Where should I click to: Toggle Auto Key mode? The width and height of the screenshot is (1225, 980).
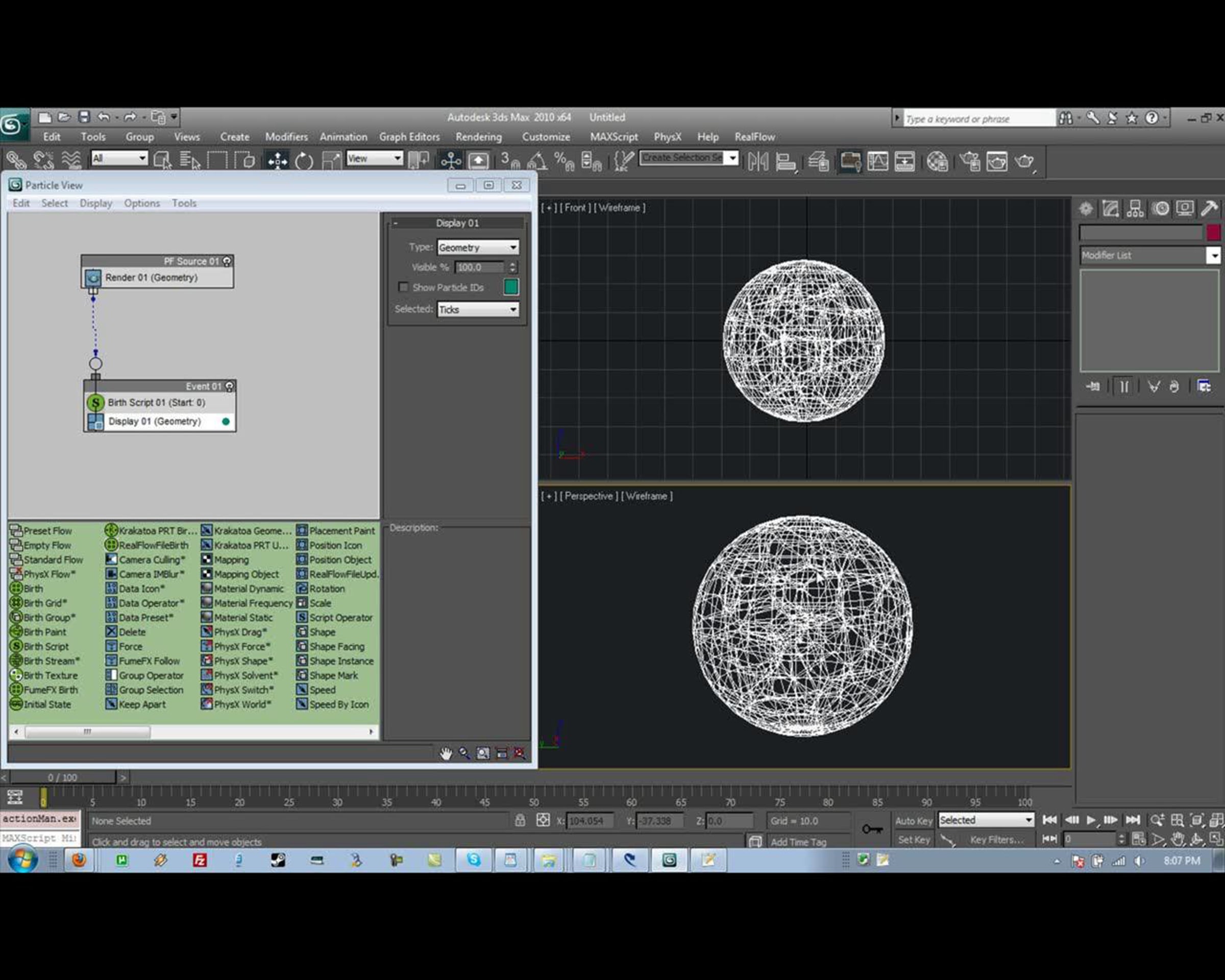pos(913,820)
